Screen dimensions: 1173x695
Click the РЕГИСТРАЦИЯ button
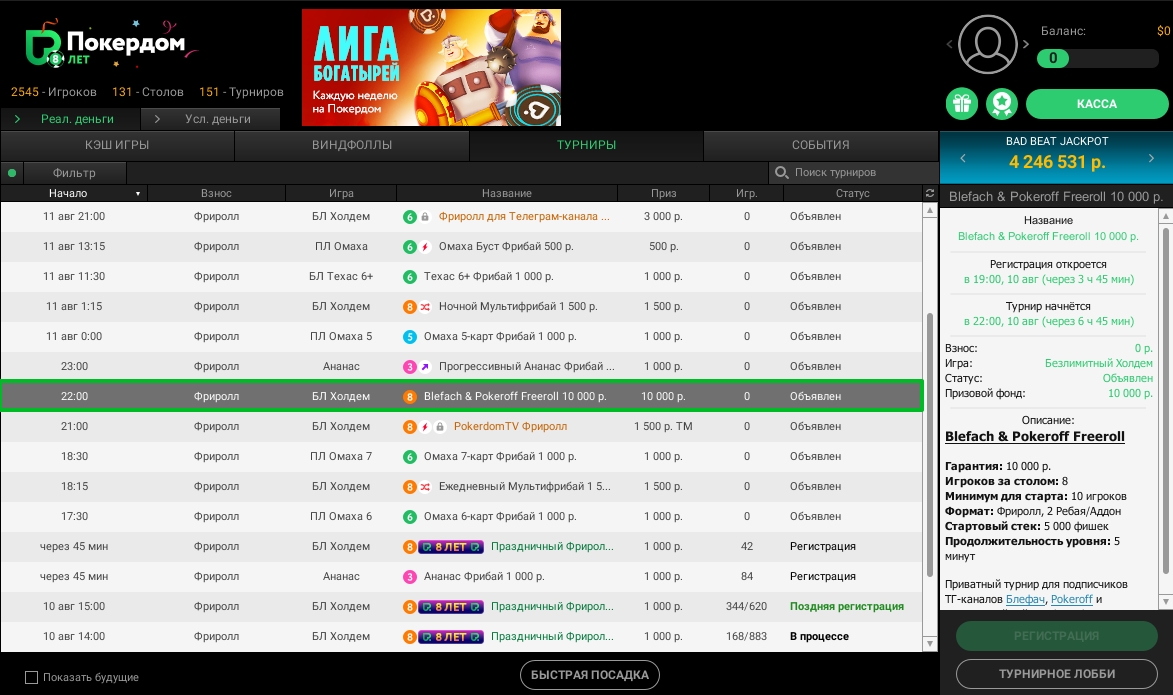[x=1056, y=636]
